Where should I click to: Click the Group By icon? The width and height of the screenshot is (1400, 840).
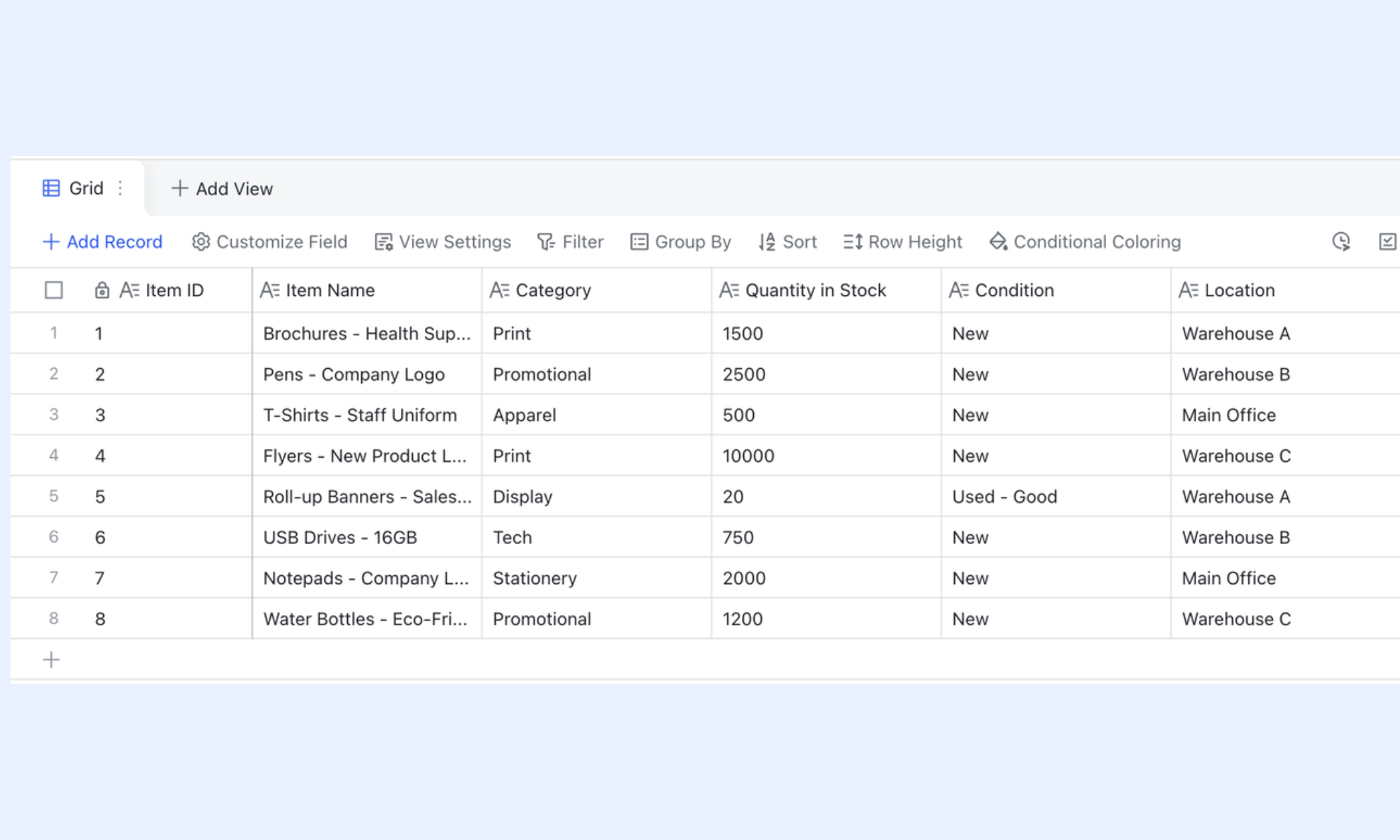(x=639, y=241)
